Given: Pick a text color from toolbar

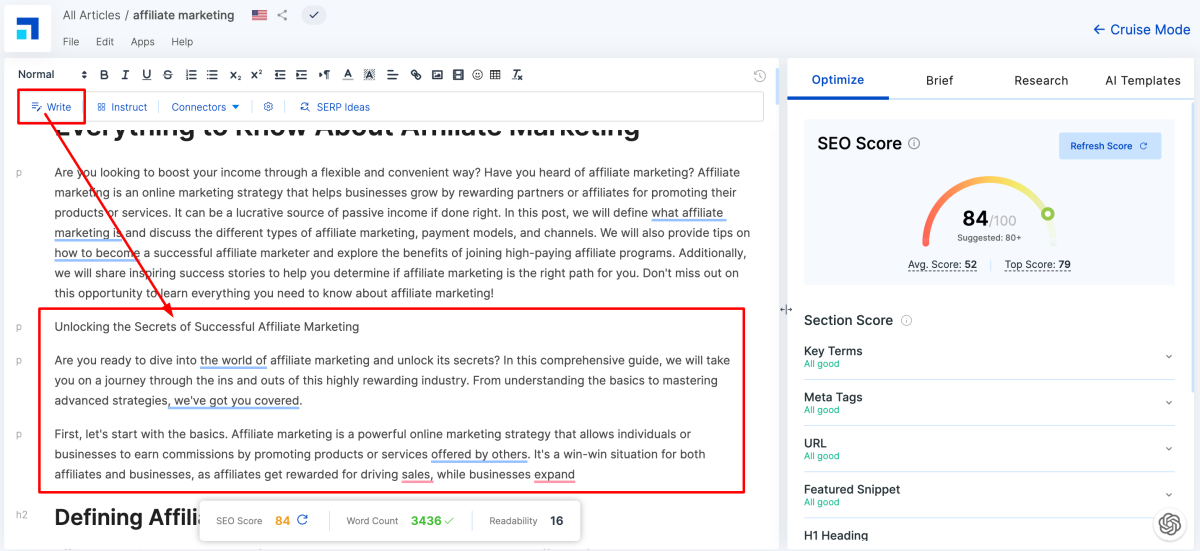Looking at the screenshot, I should tap(347, 75).
